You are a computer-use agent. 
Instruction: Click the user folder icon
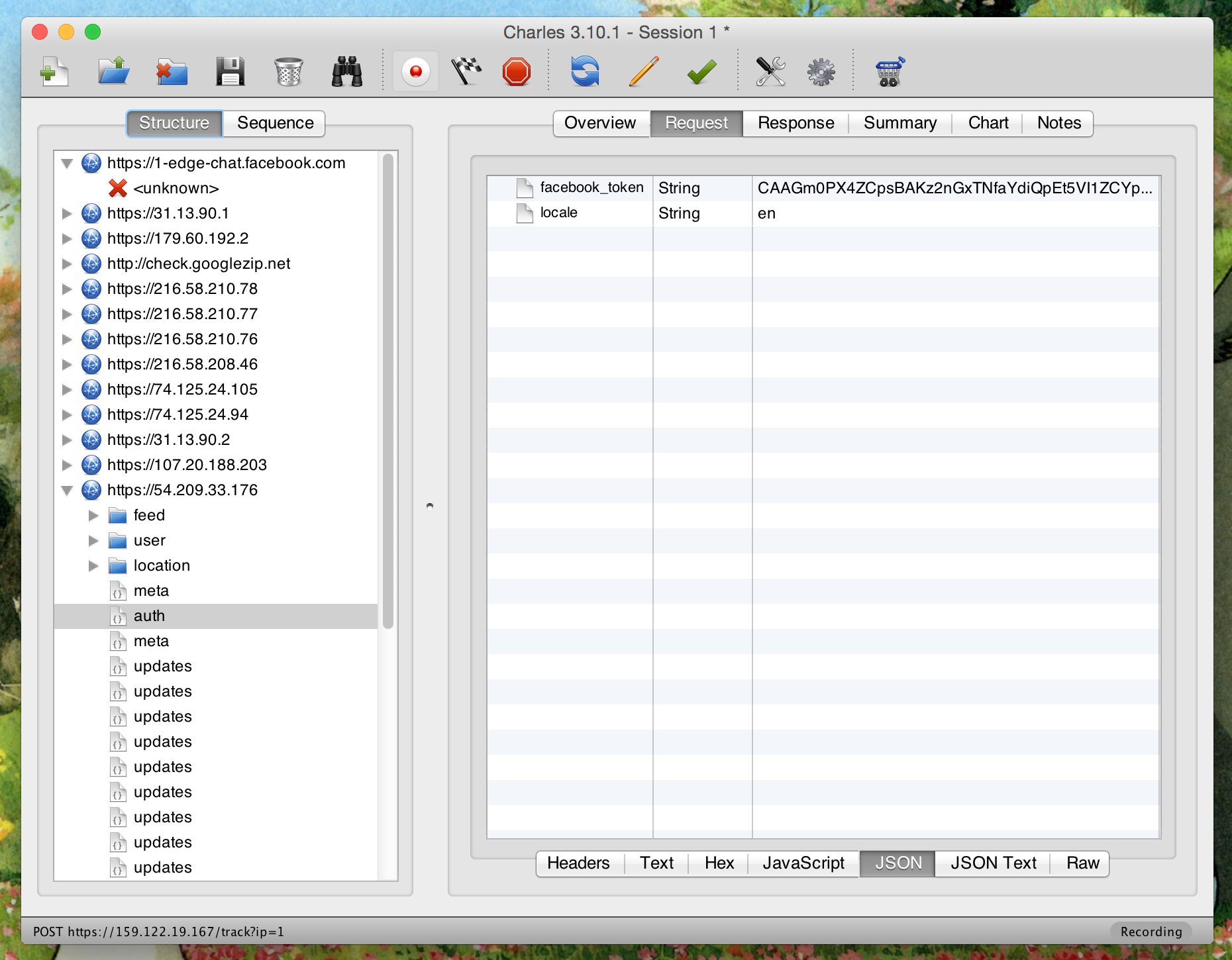118,540
